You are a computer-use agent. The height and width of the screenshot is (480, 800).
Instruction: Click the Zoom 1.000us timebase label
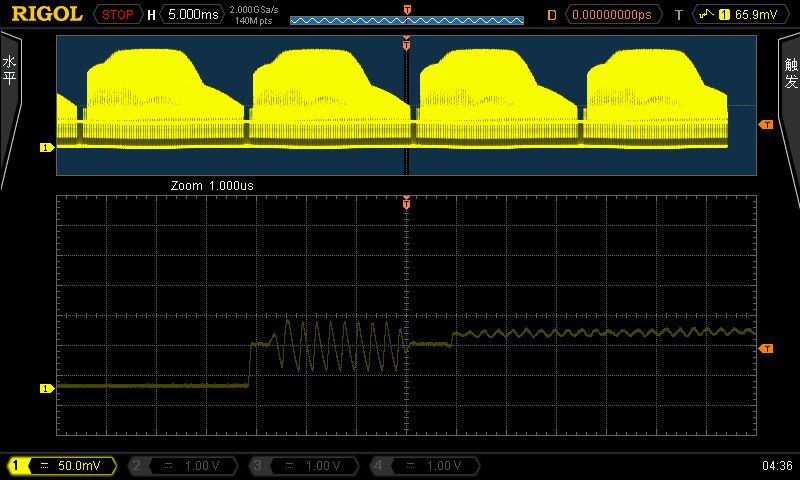coord(216,186)
